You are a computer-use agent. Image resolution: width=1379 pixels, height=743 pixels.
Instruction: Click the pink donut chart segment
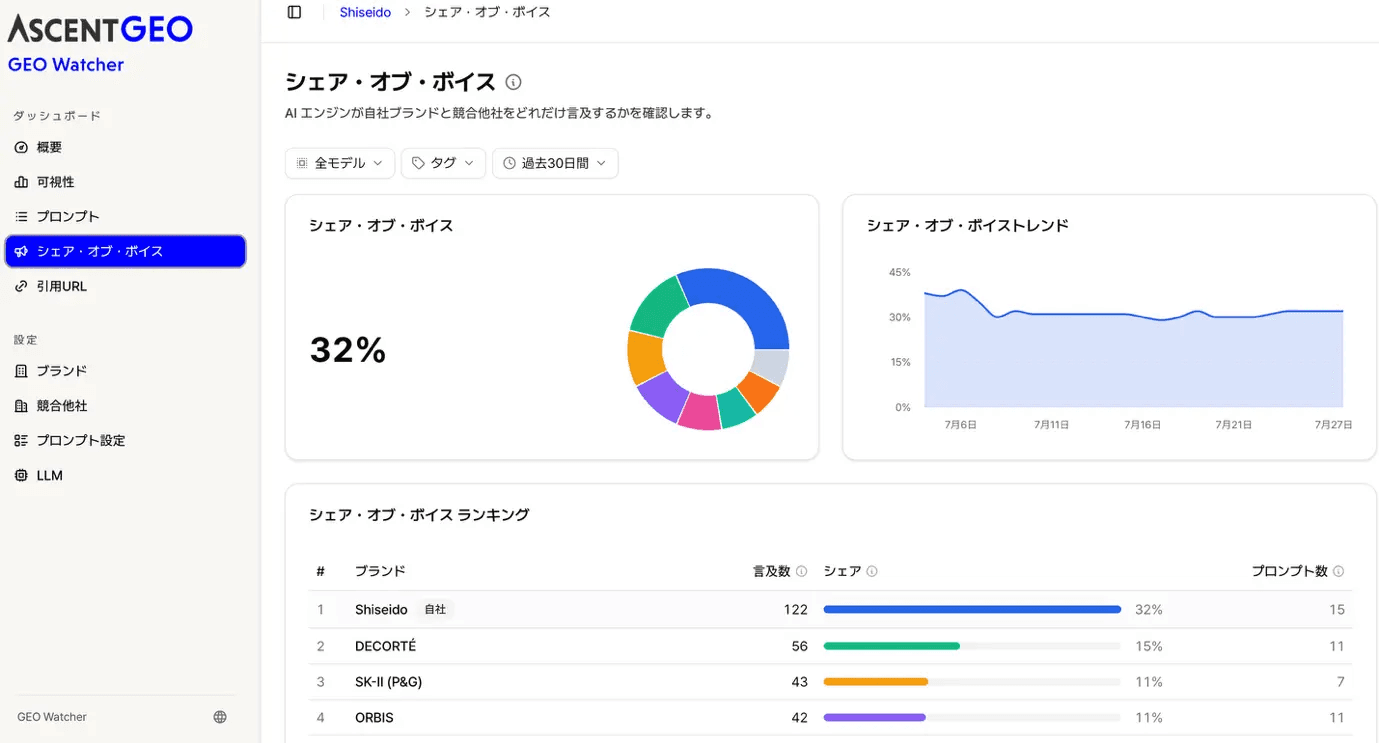coord(699,411)
